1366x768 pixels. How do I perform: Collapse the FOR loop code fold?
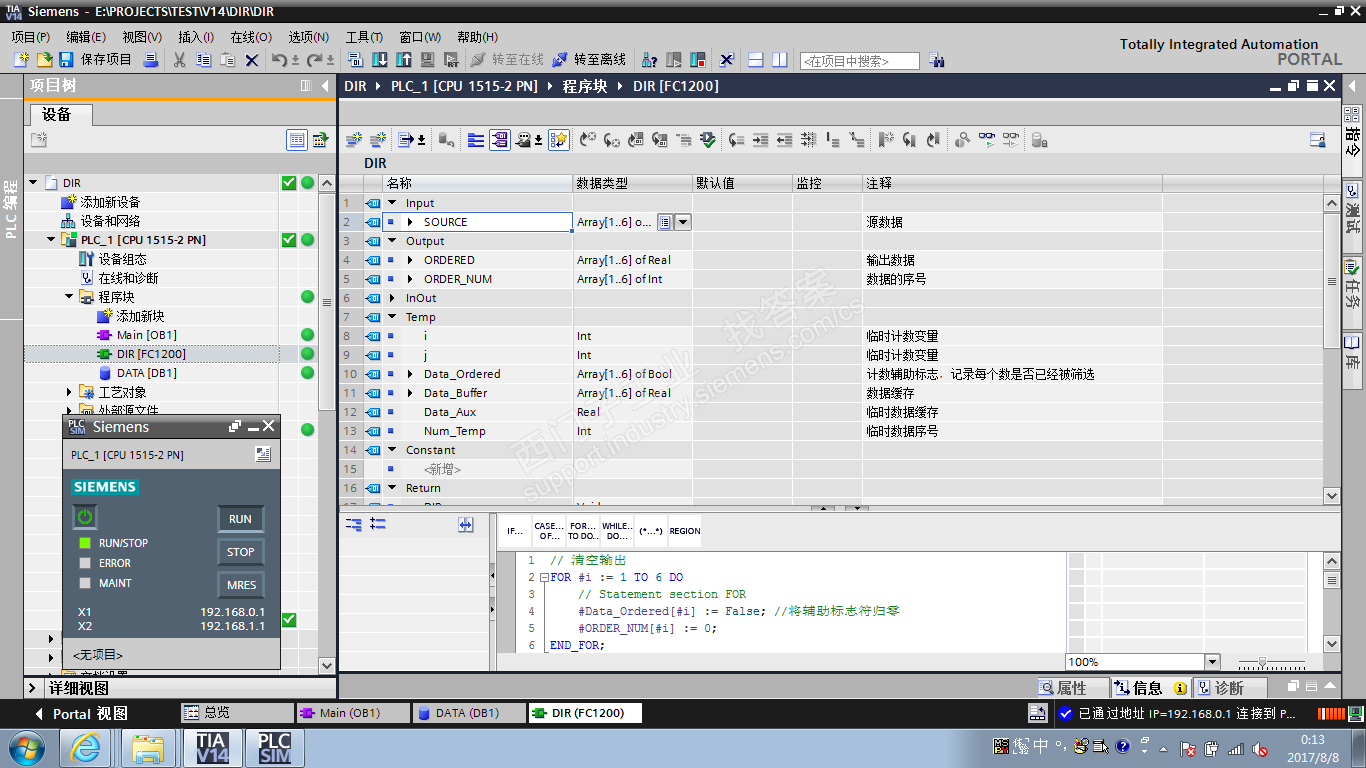[543, 578]
